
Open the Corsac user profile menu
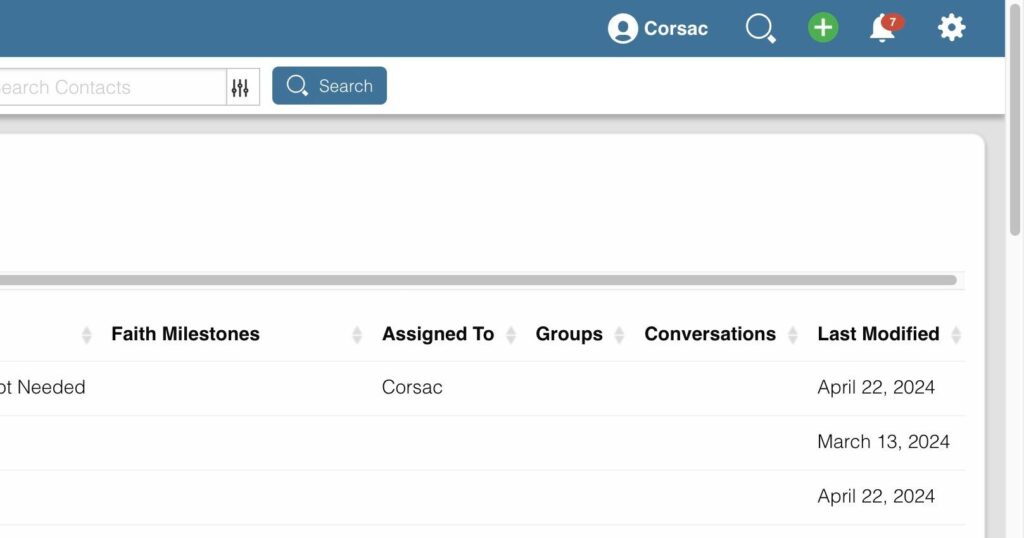658,28
